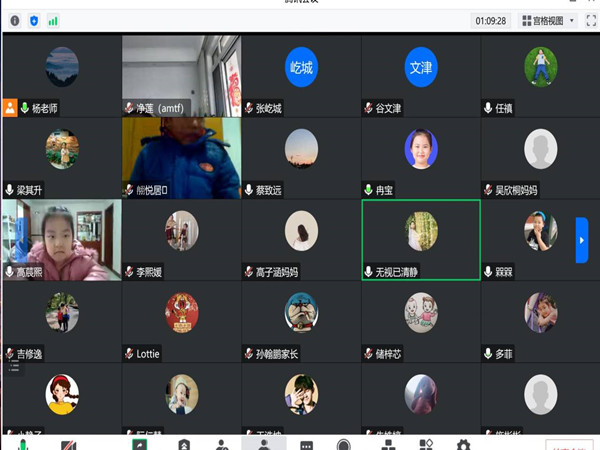Click muted mic icon beside 高子涵妈妈
The width and height of the screenshot is (600, 450).
click(x=249, y=272)
